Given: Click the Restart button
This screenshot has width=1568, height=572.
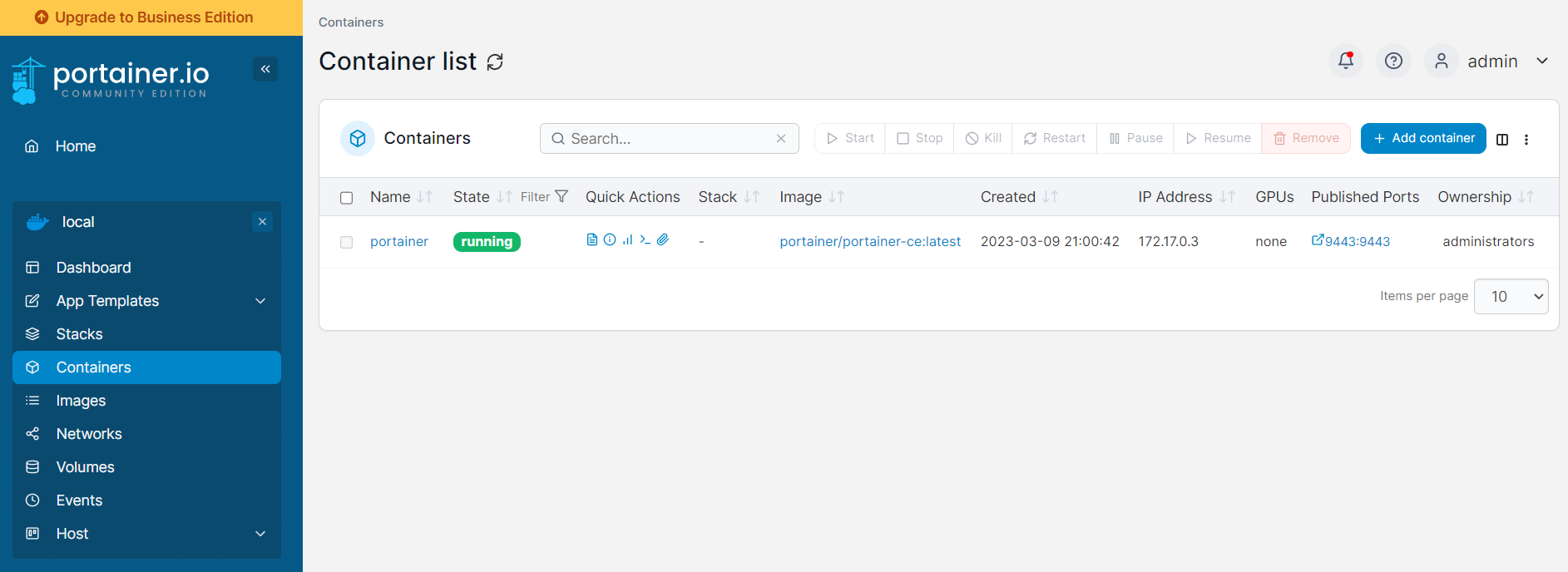Looking at the screenshot, I should coord(1055,138).
